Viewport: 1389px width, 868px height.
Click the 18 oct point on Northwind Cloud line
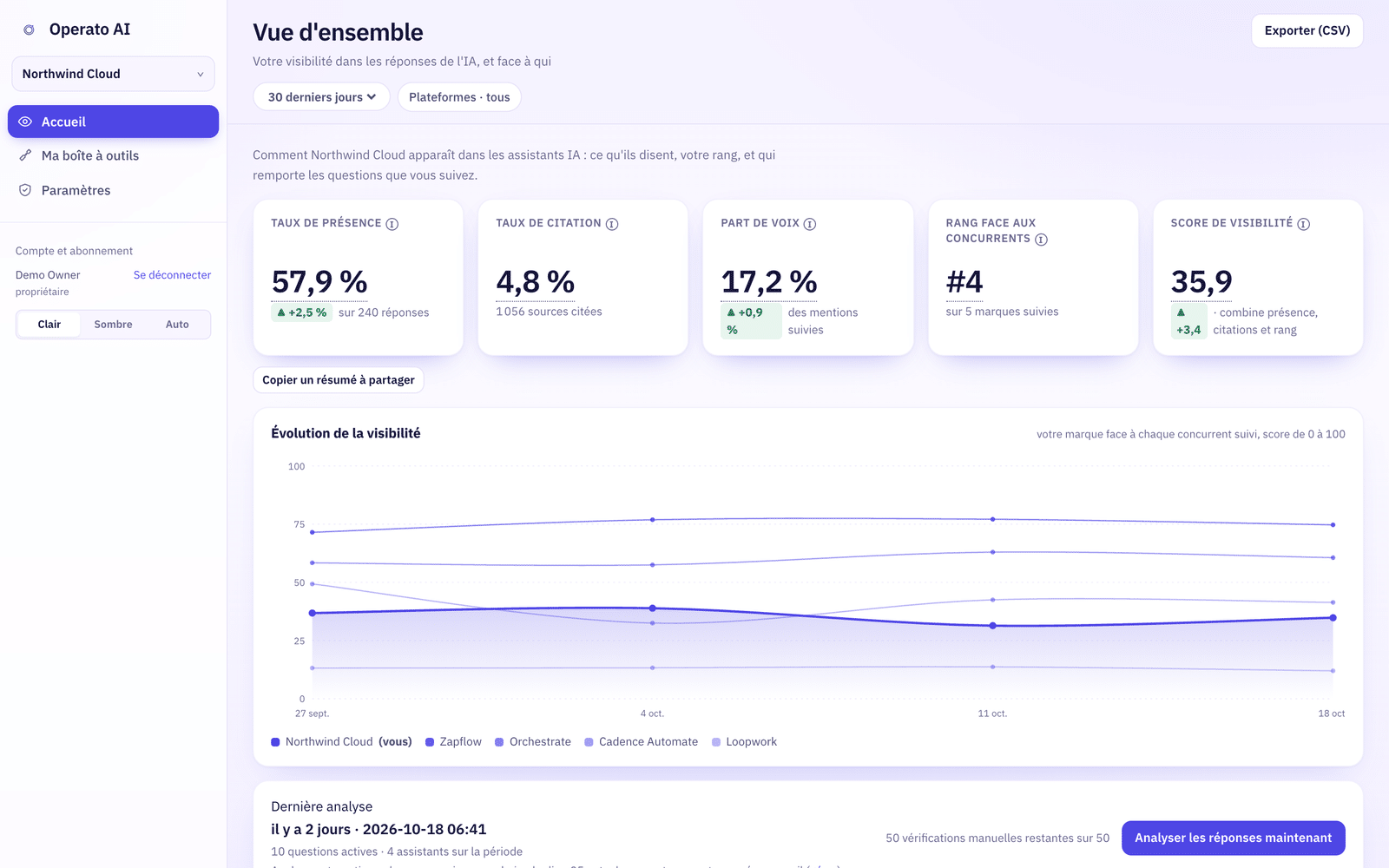coord(1333,618)
